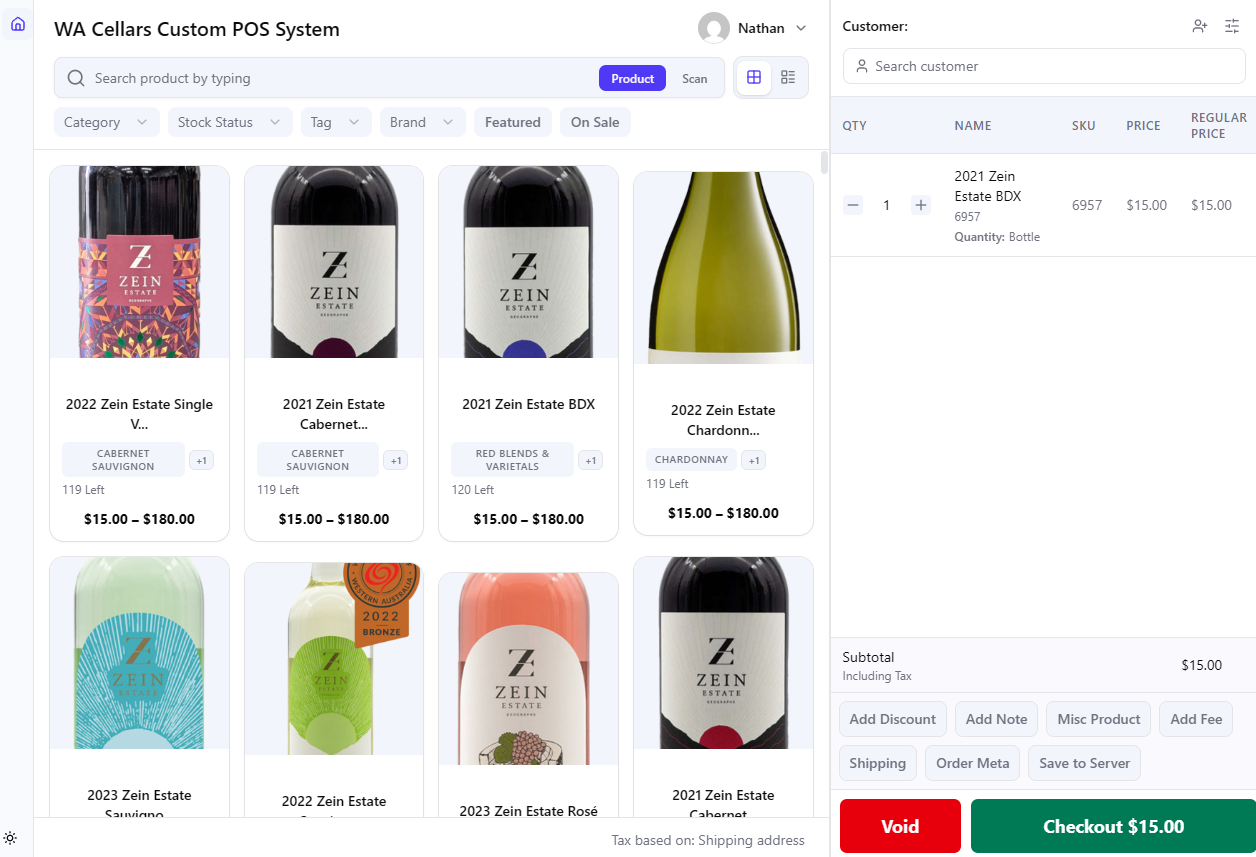This screenshot has width=1256, height=857.
Task: Switch to grid view layout
Action: (x=754, y=77)
